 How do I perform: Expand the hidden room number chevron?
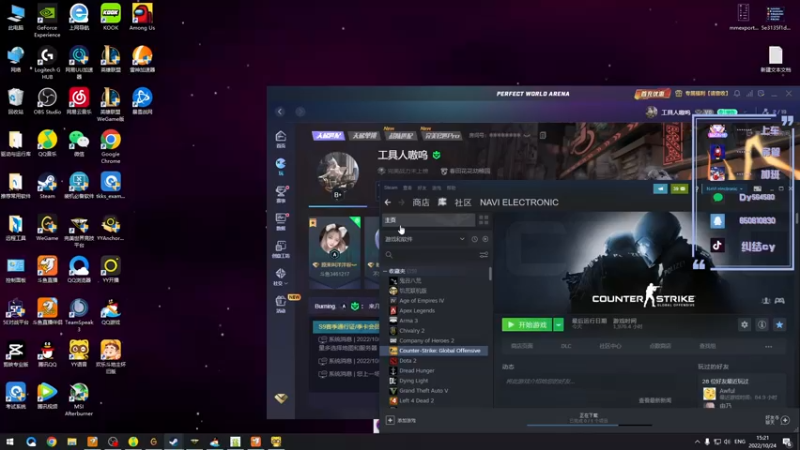pos(527,135)
